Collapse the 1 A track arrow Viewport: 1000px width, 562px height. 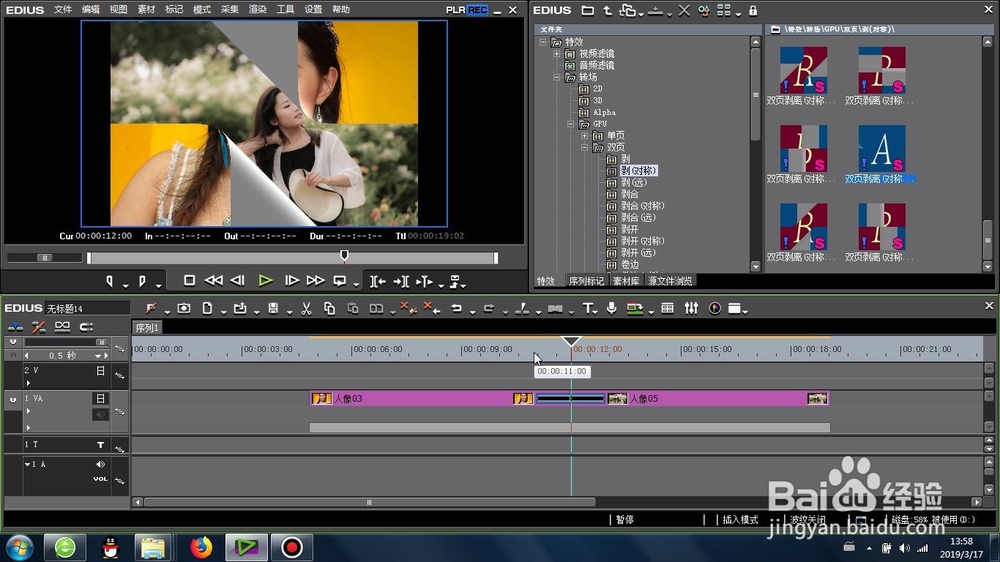tap(27, 464)
